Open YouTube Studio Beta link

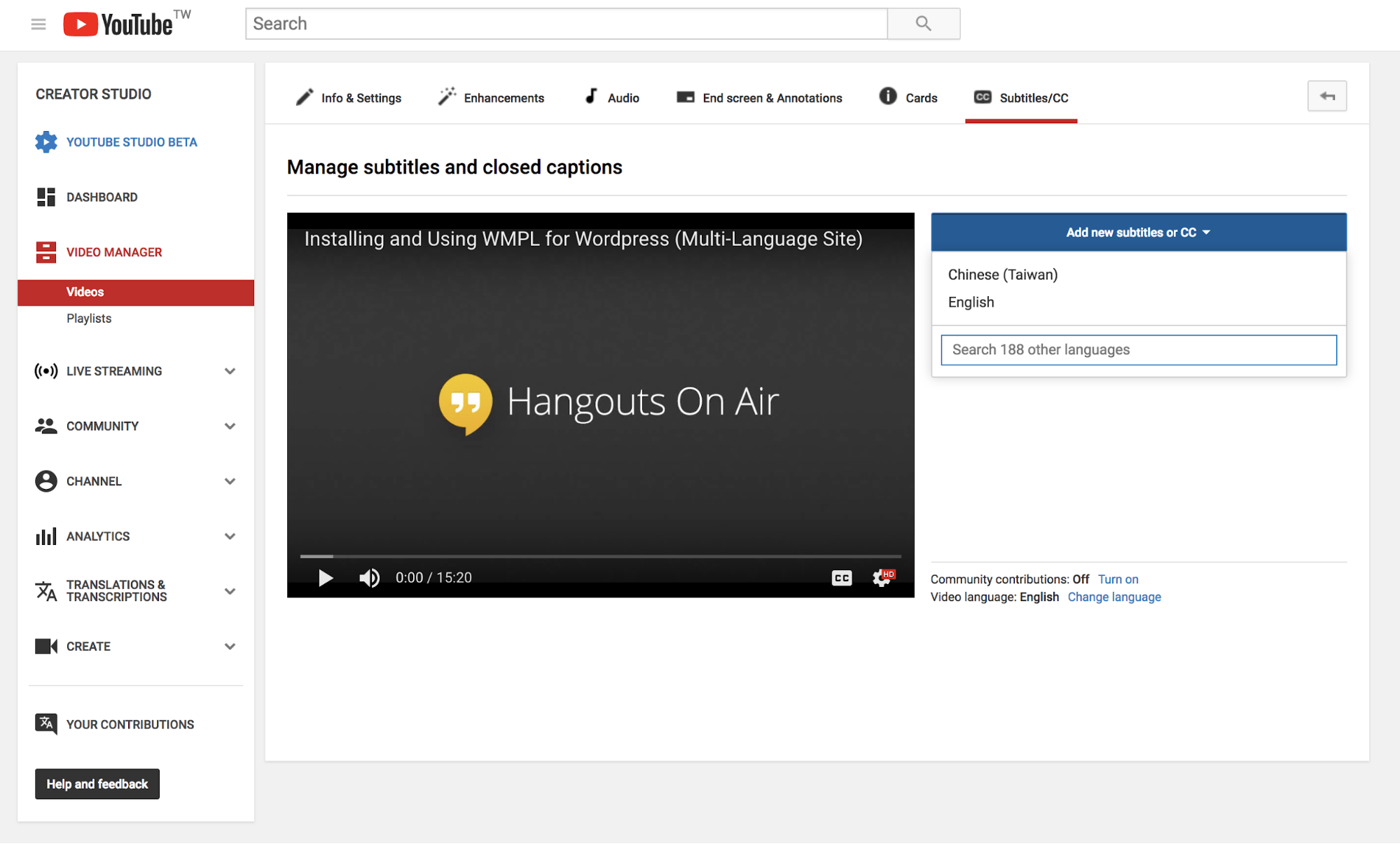tap(132, 142)
